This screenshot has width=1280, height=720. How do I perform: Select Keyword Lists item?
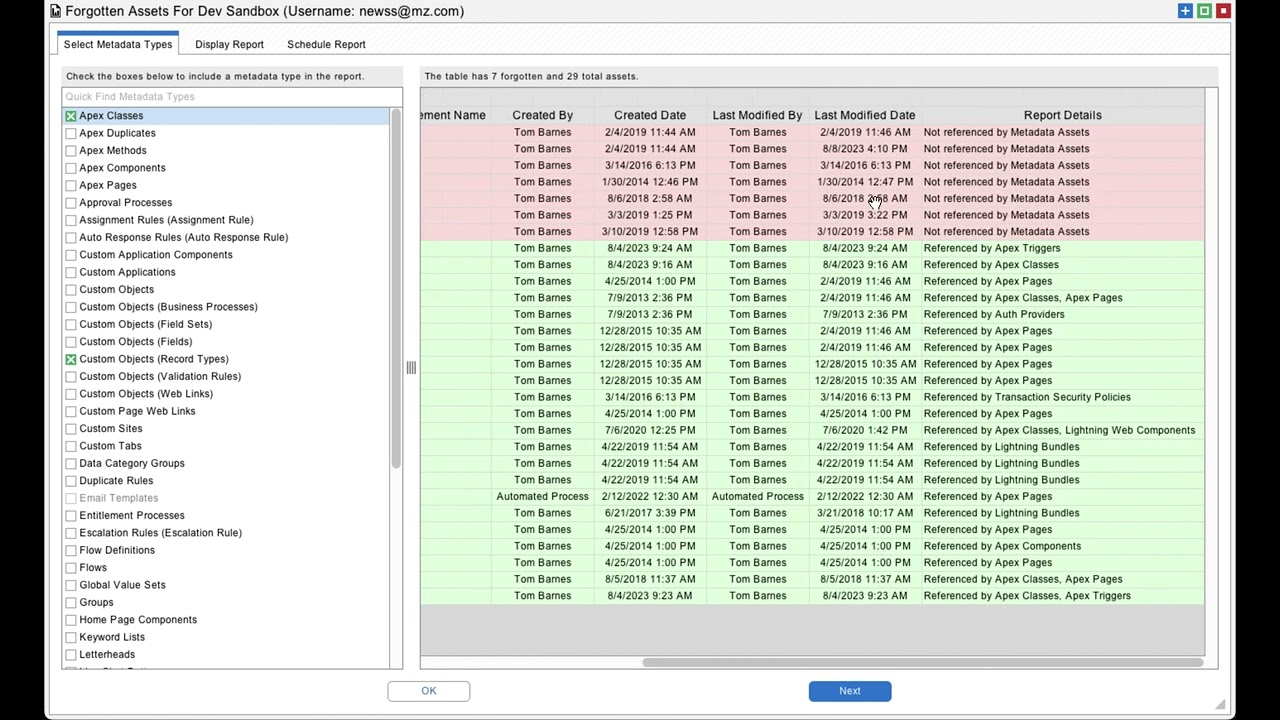tap(112, 637)
